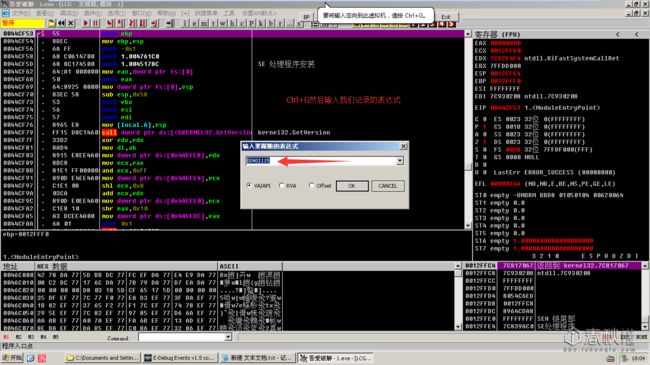The height and width of the screenshot is (365, 650).
Task: Show Patches with 'P' button
Action: click(251, 23)
